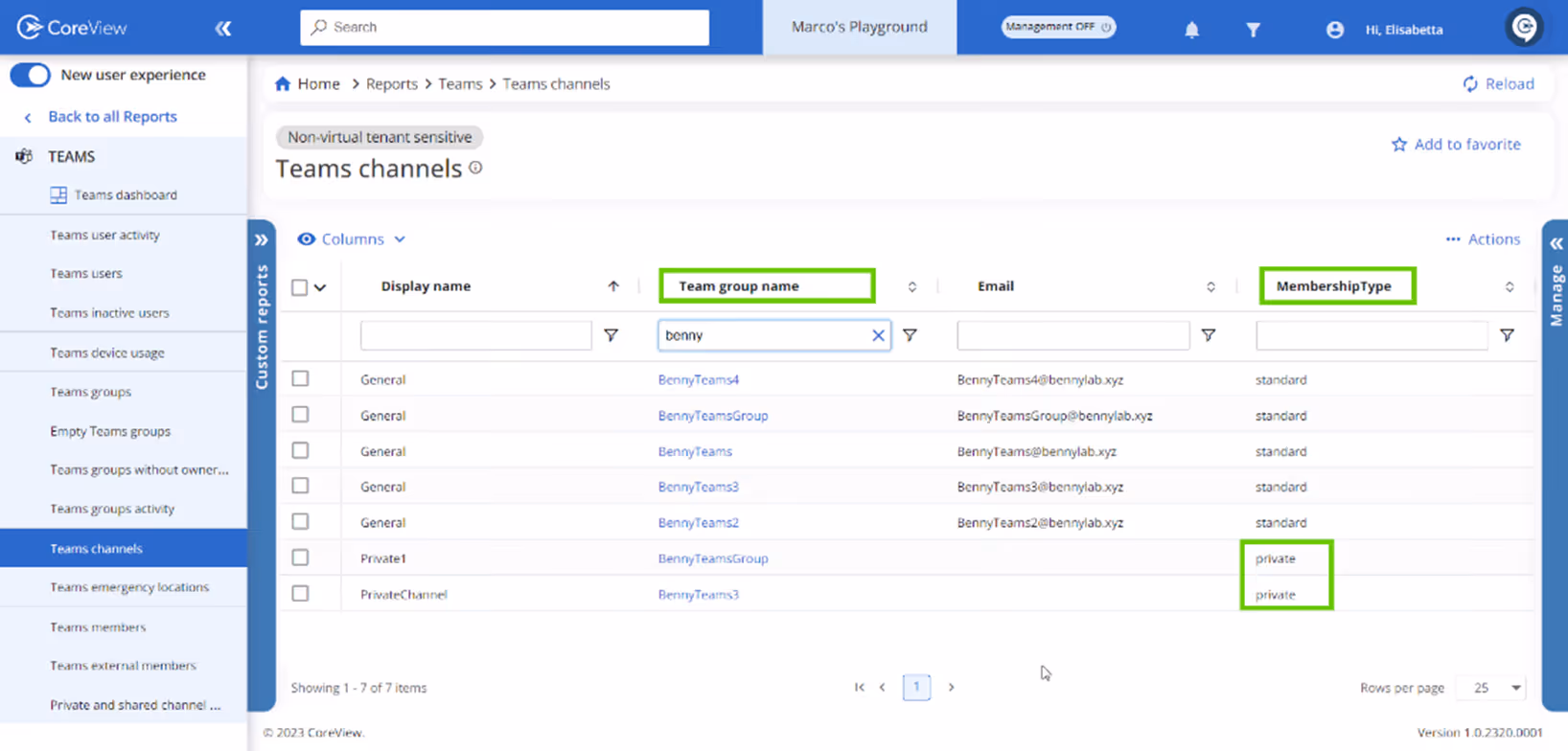Open Teams inactive users report
Image resolution: width=1568 pixels, height=751 pixels.
tap(109, 313)
